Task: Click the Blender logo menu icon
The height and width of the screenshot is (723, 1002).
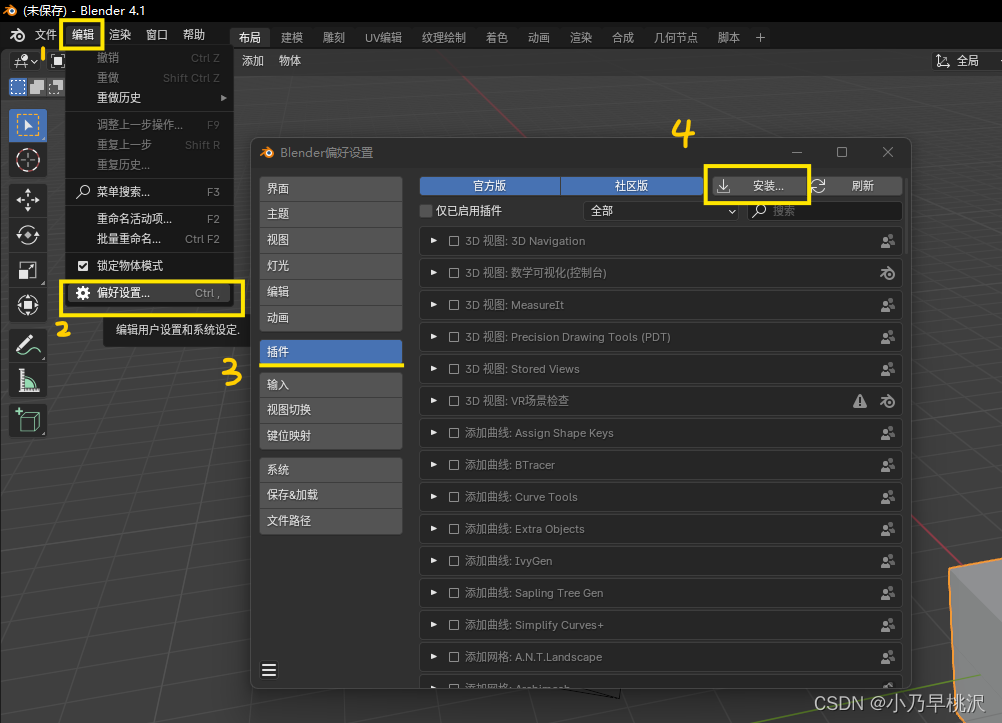Action: (x=17, y=35)
